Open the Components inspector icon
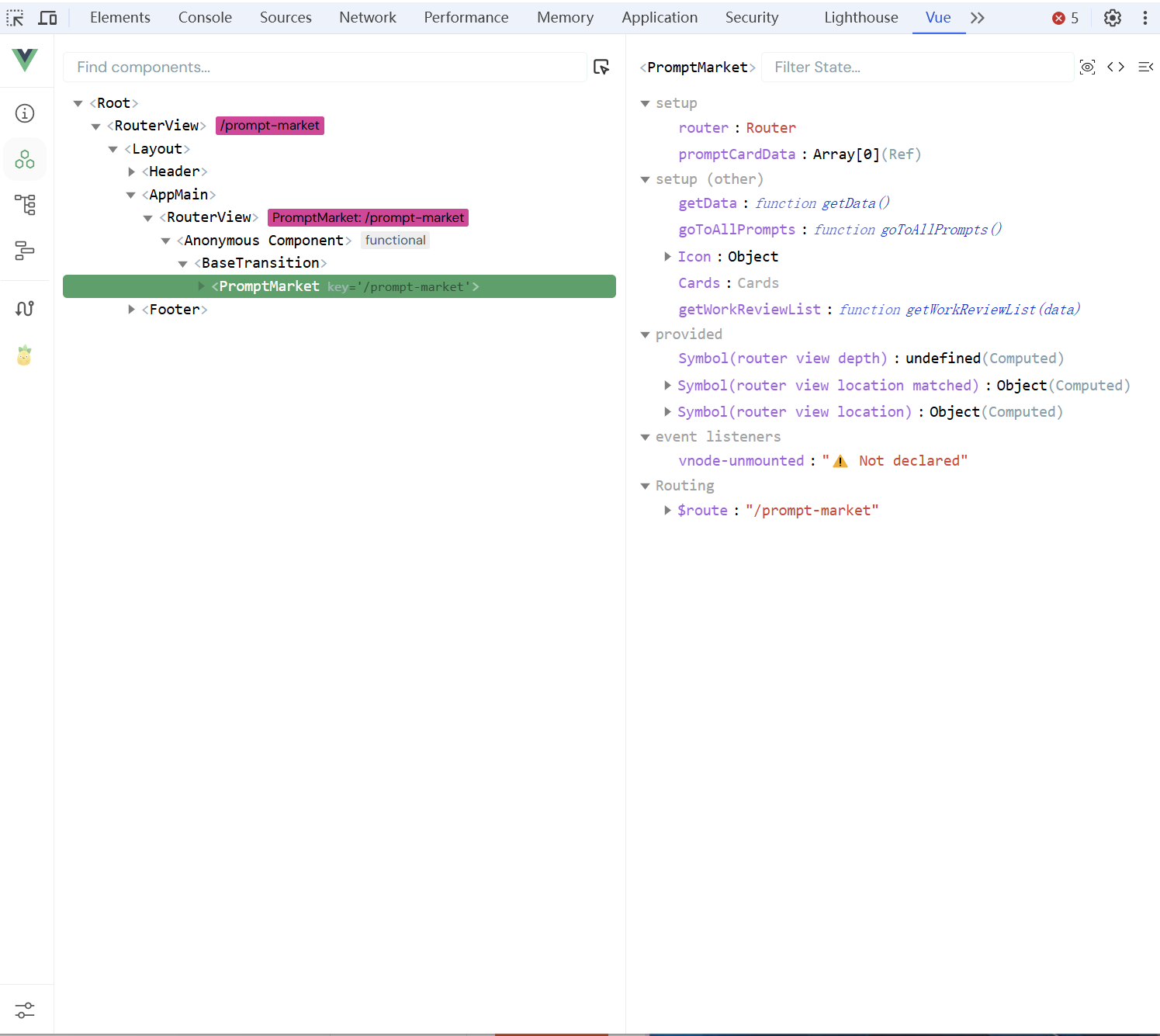The height and width of the screenshot is (1036, 1160). coord(25,159)
